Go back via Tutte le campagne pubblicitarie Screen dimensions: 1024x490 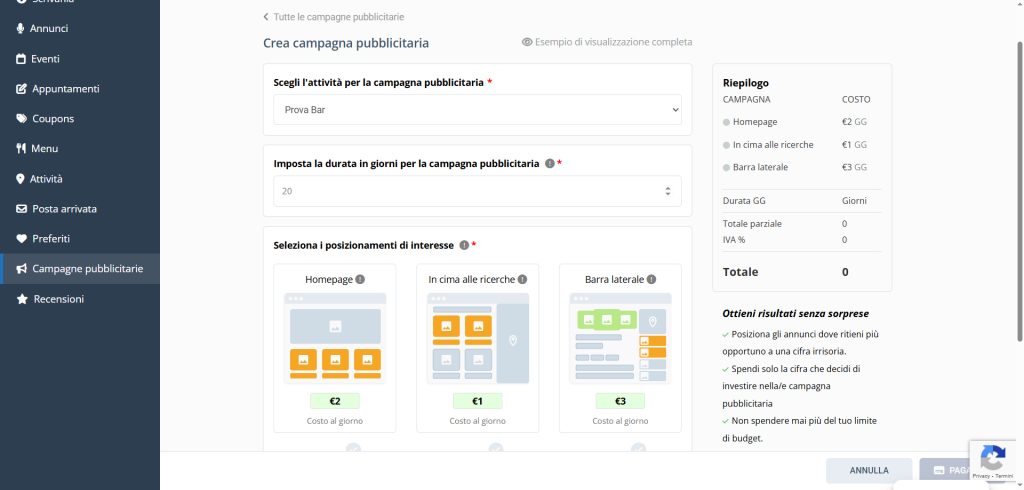coord(334,17)
